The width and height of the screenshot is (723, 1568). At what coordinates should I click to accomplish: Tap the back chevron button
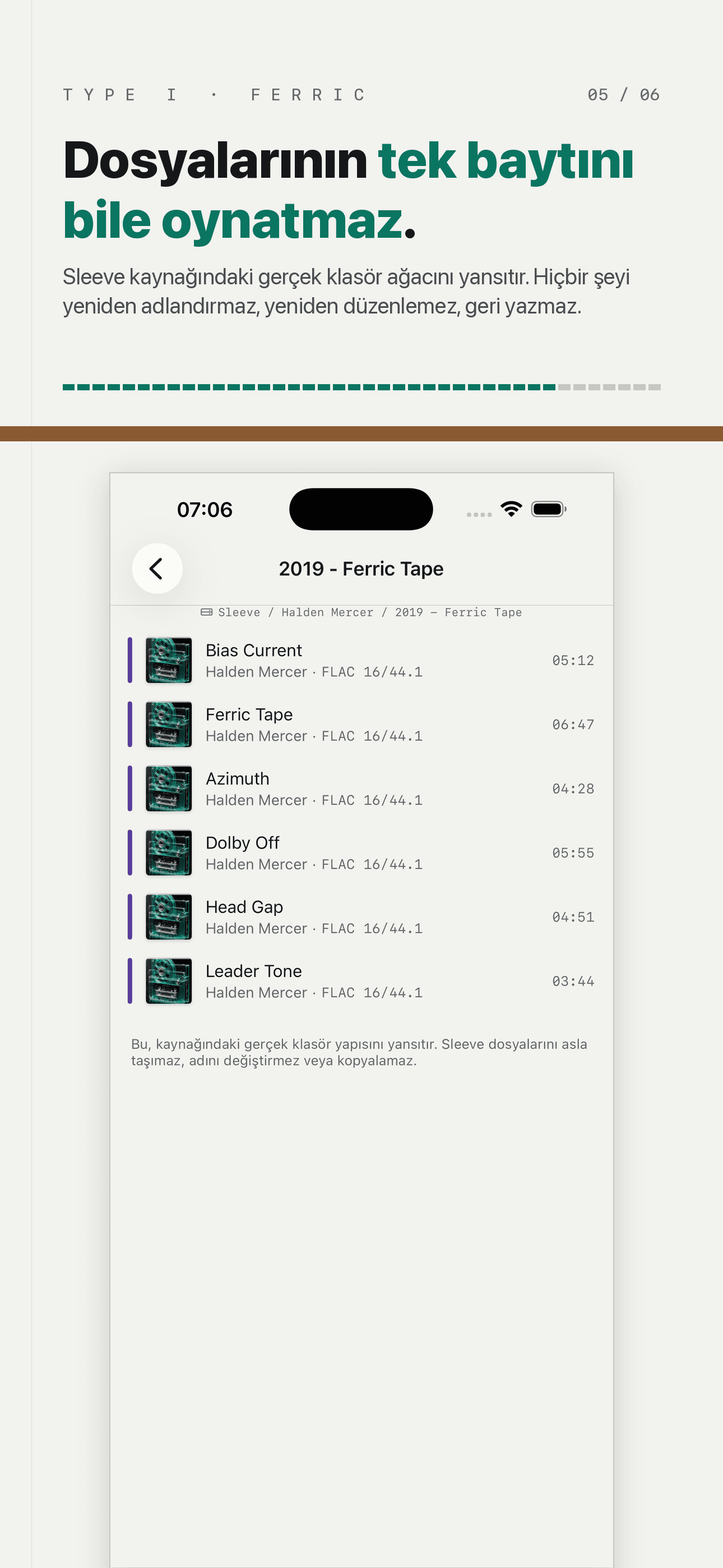[x=157, y=568]
